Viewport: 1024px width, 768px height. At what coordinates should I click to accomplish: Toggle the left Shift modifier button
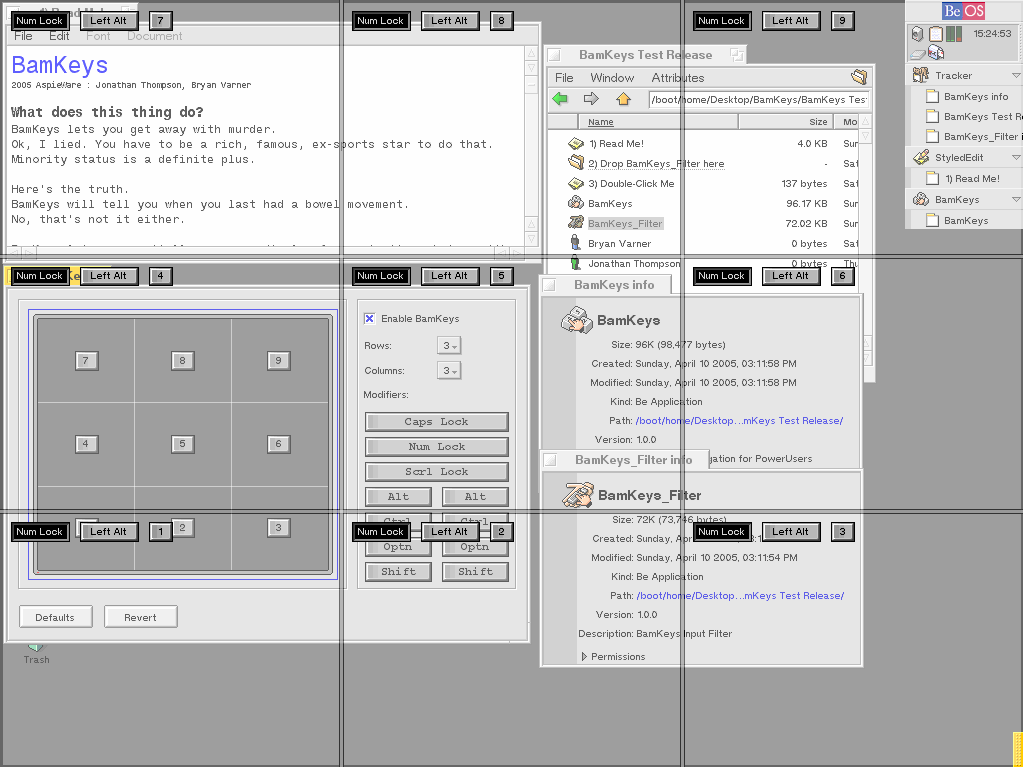398,571
